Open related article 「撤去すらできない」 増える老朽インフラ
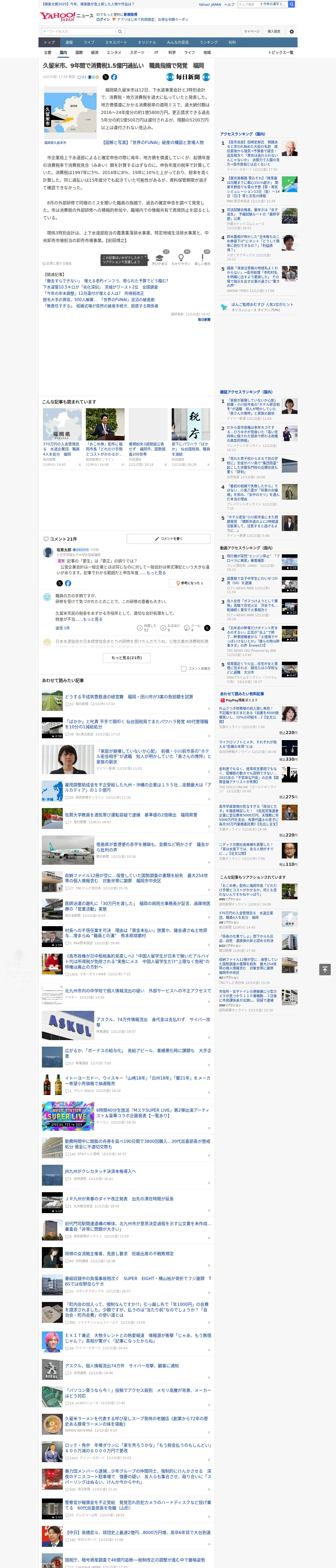 click(x=105, y=281)
